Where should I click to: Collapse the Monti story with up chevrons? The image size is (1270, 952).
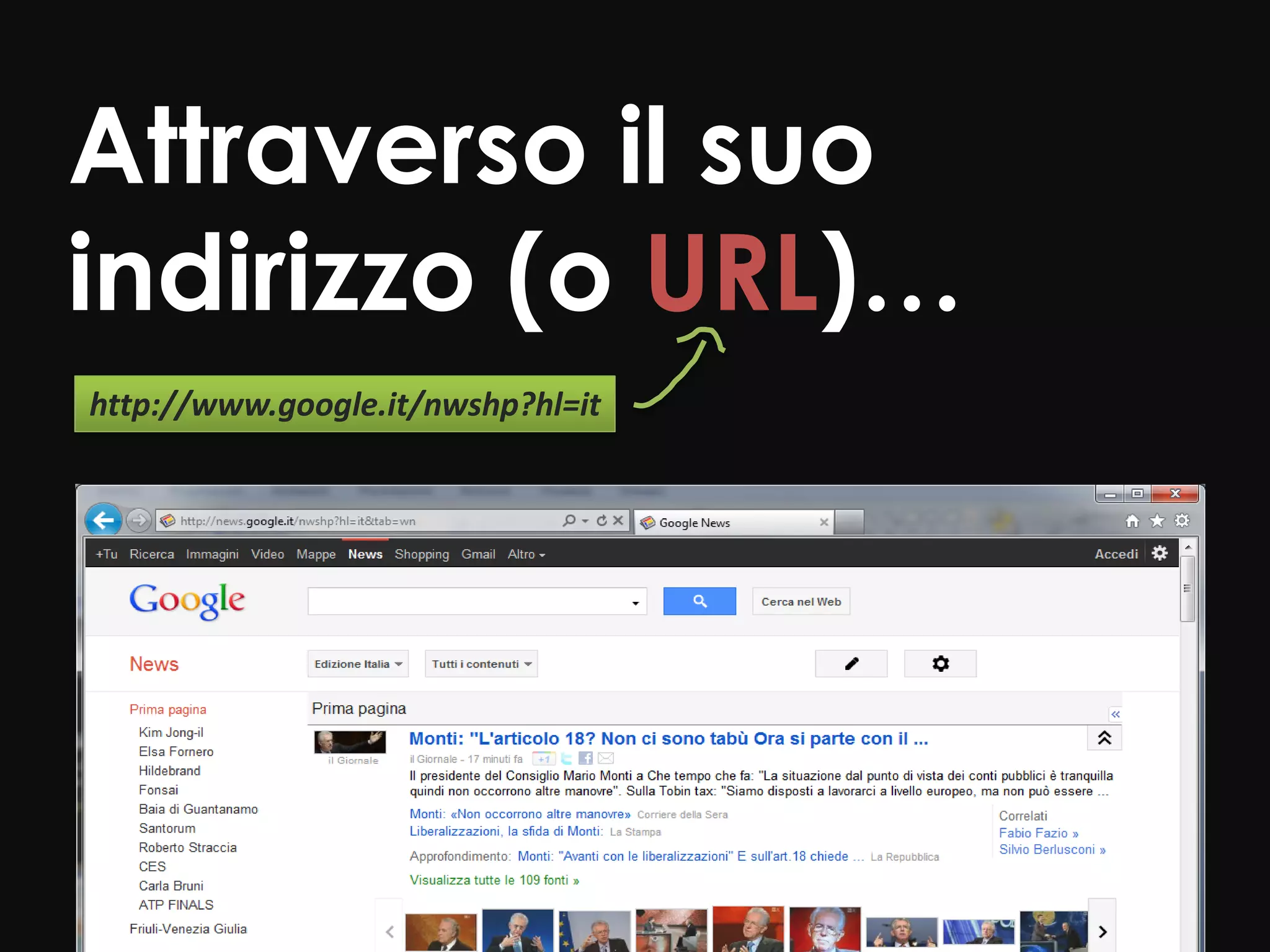click(x=1104, y=738)
